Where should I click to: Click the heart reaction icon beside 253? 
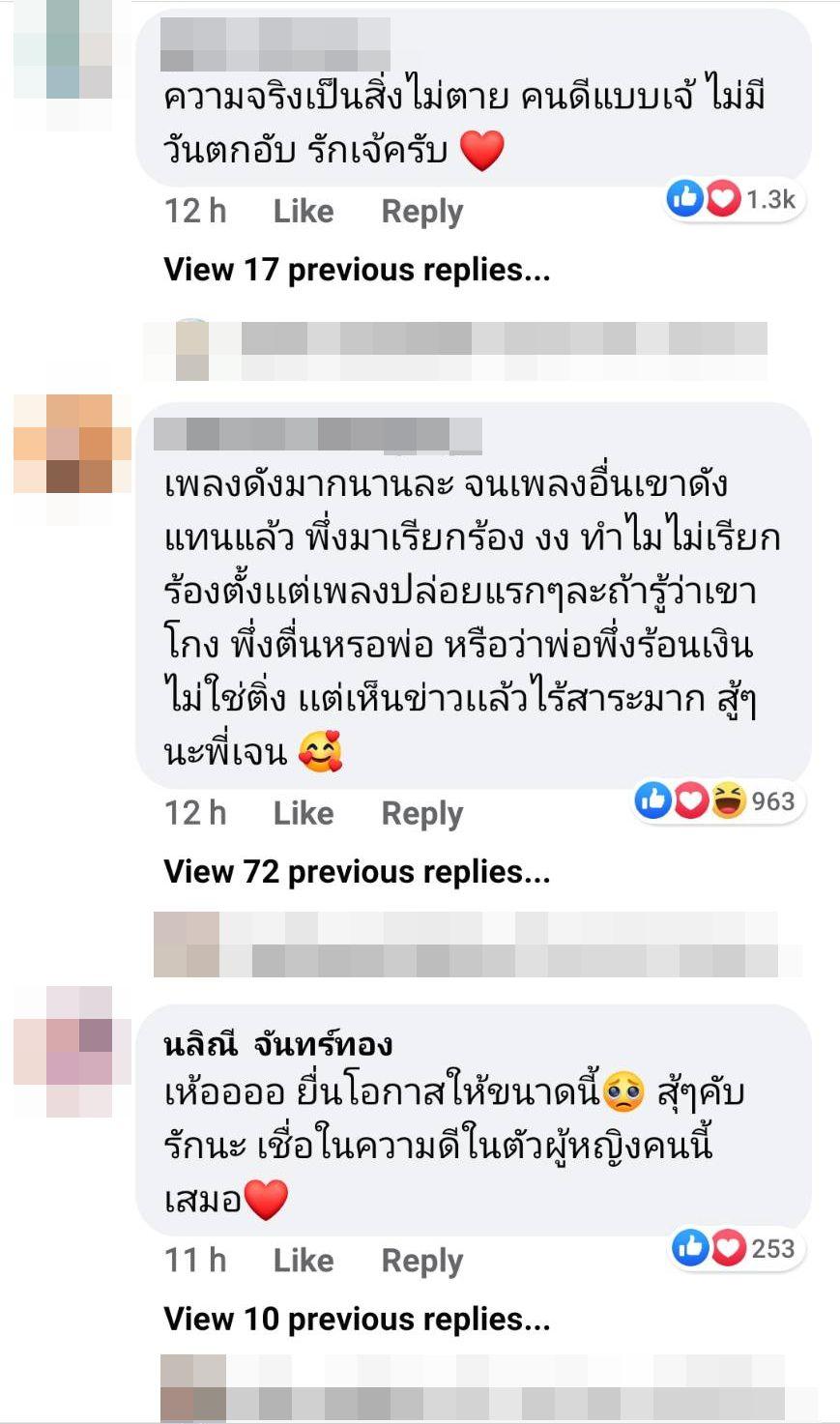point(728,1247)
